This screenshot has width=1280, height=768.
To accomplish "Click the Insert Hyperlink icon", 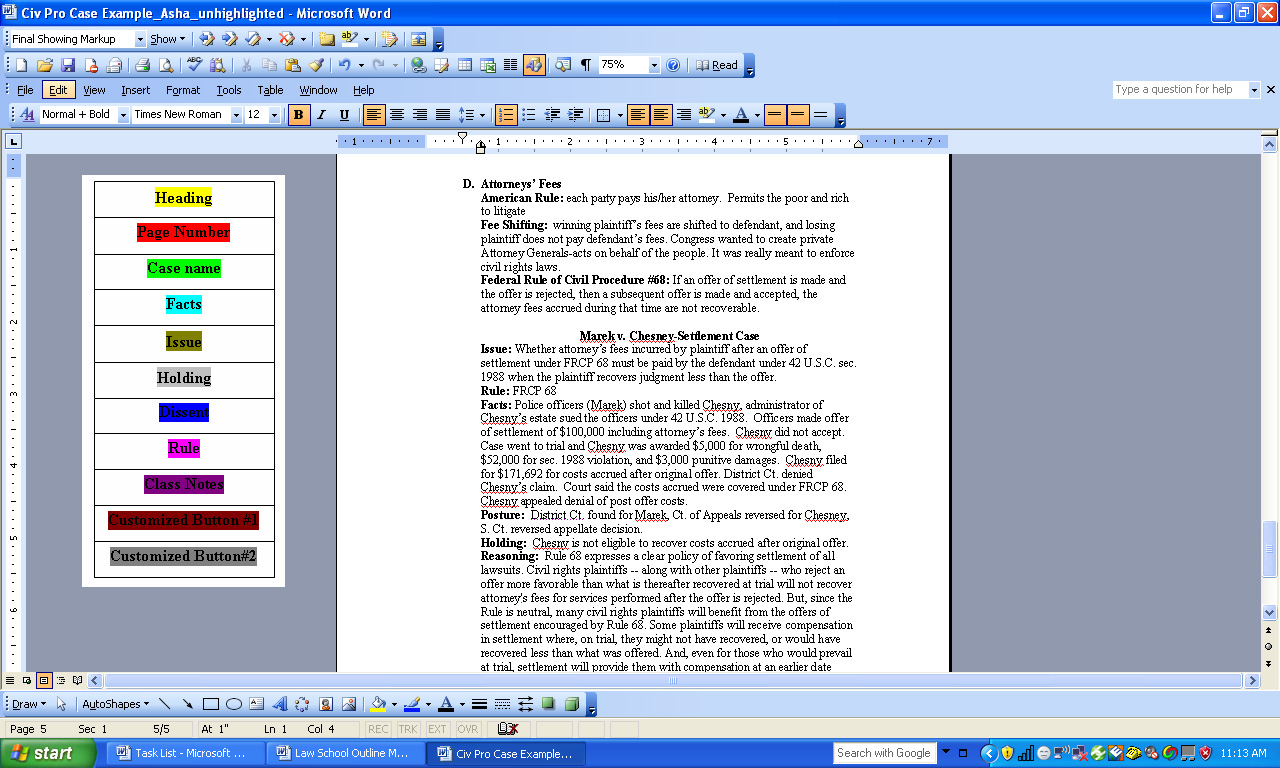I will [418, 65].
